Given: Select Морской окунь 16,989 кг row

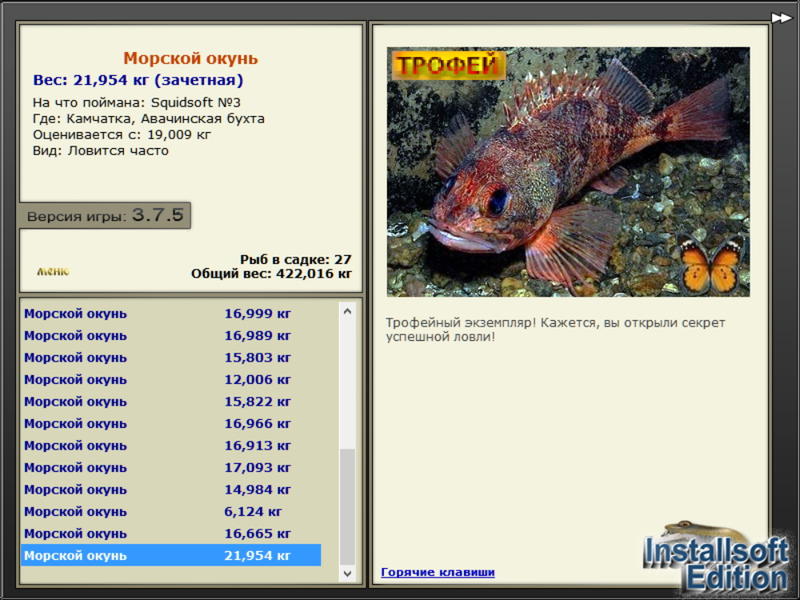Looking at the screenshot, I should click(171, 335).
